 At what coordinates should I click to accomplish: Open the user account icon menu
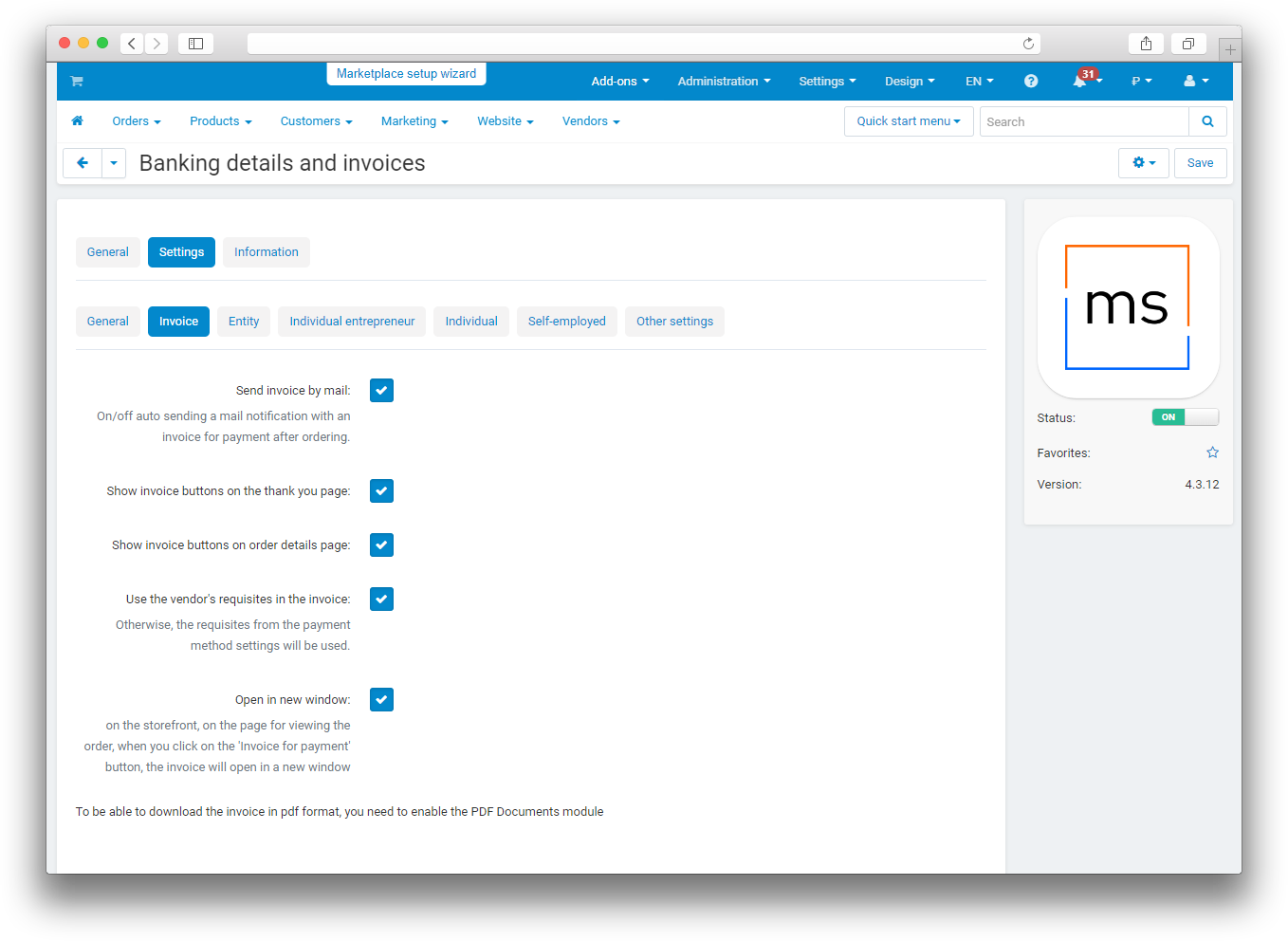pos(1195,82)
